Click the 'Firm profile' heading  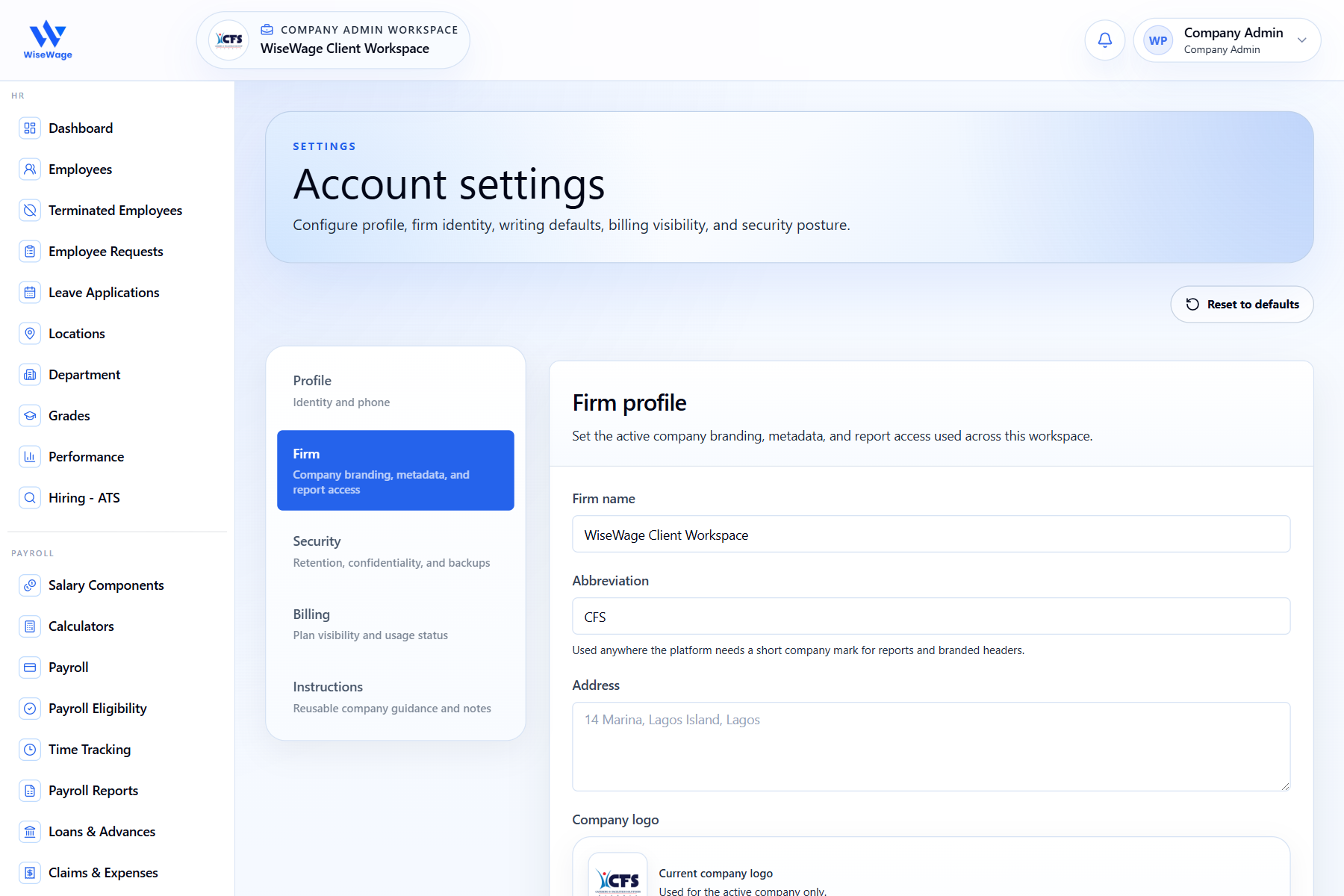(x=629, y=403)
